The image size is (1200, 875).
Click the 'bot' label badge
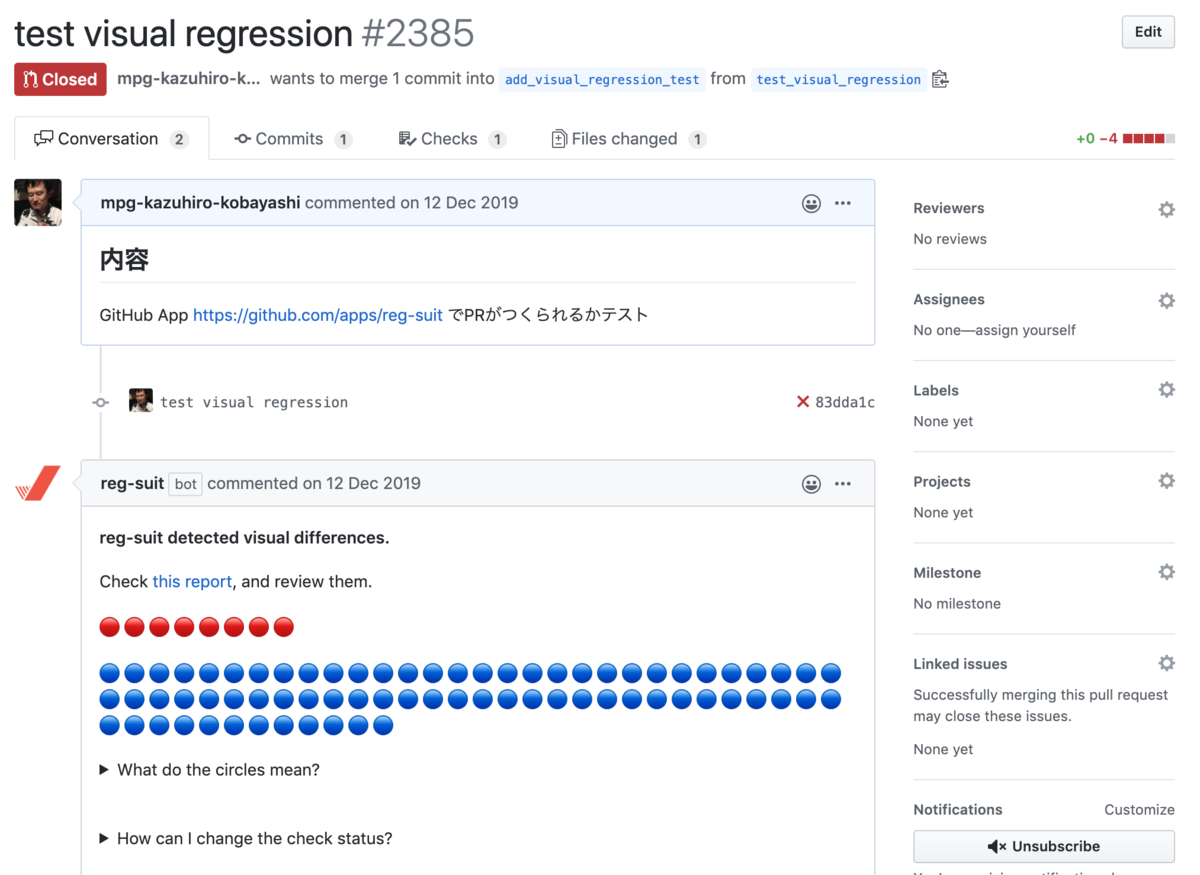[x=186, y=484]
